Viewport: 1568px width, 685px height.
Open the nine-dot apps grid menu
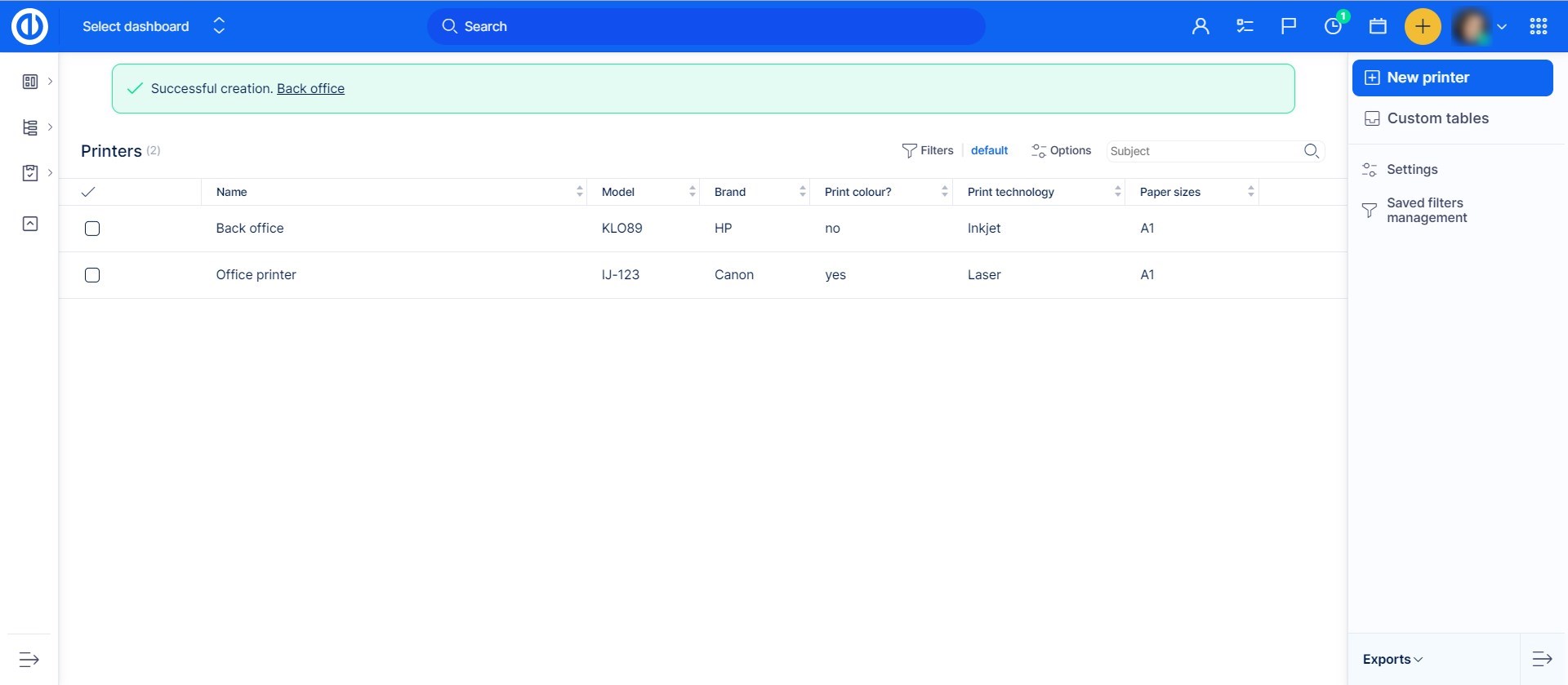(1539, 26)
